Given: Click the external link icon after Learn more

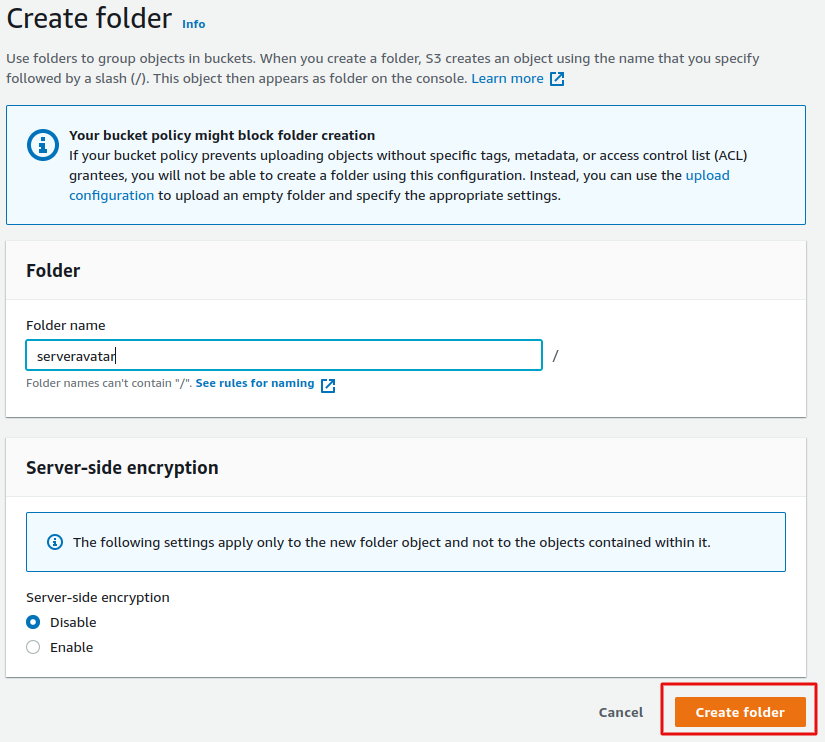Looking at the screenshot, I should click(x=557, y=79).
